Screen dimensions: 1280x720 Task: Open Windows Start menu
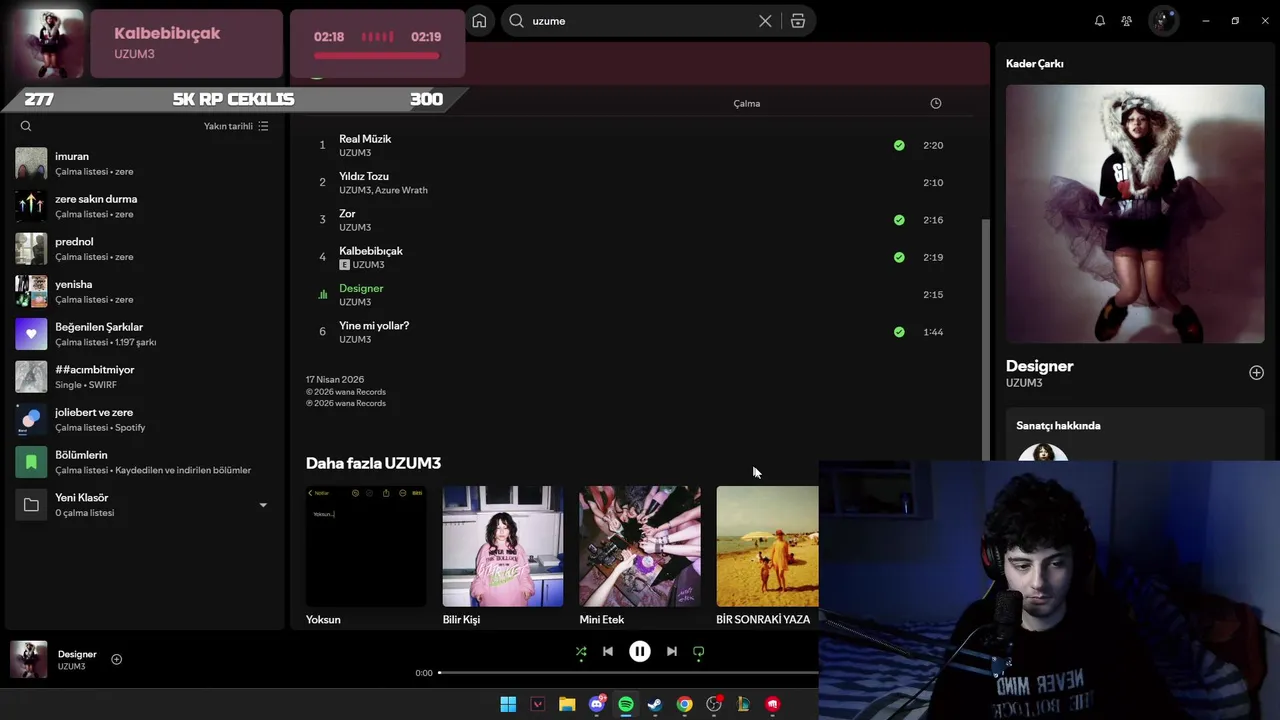tap(508, 704)
